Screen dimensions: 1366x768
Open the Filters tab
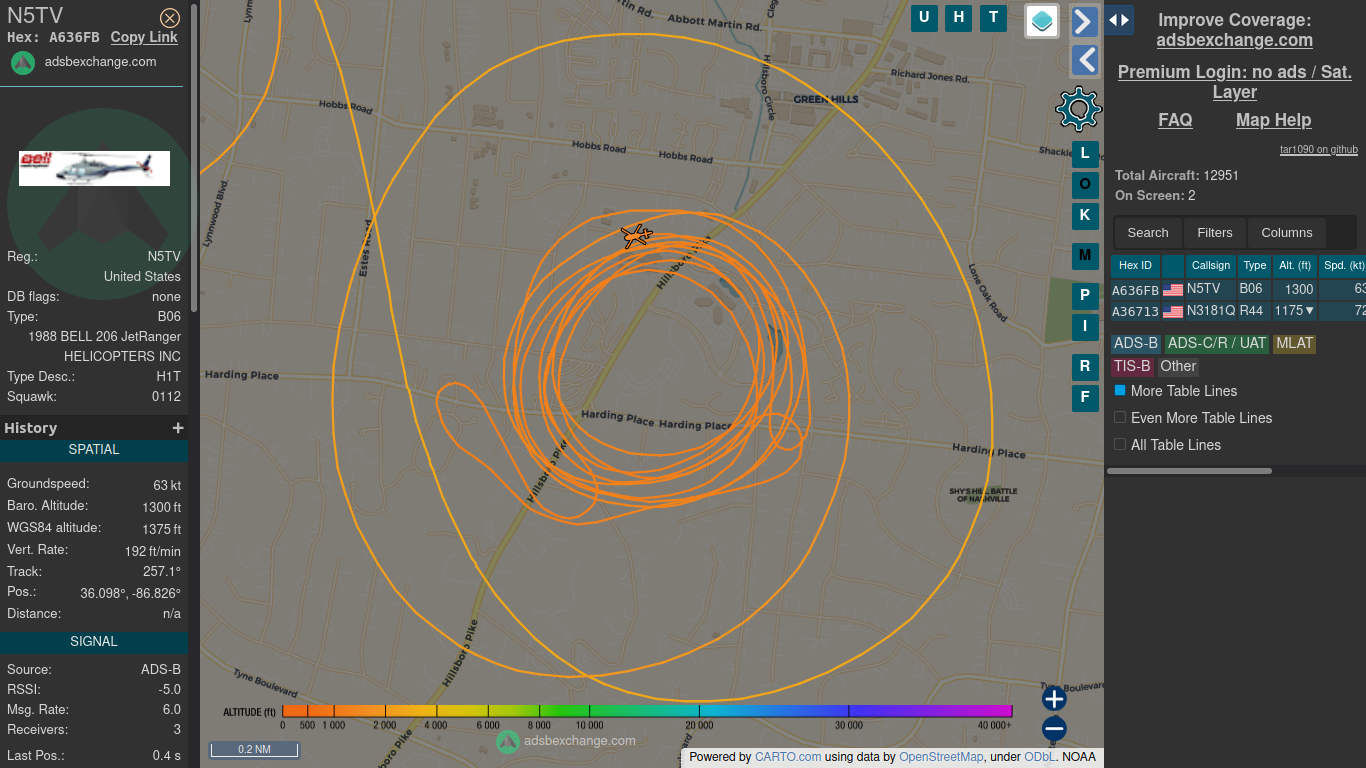point(1215,233)
